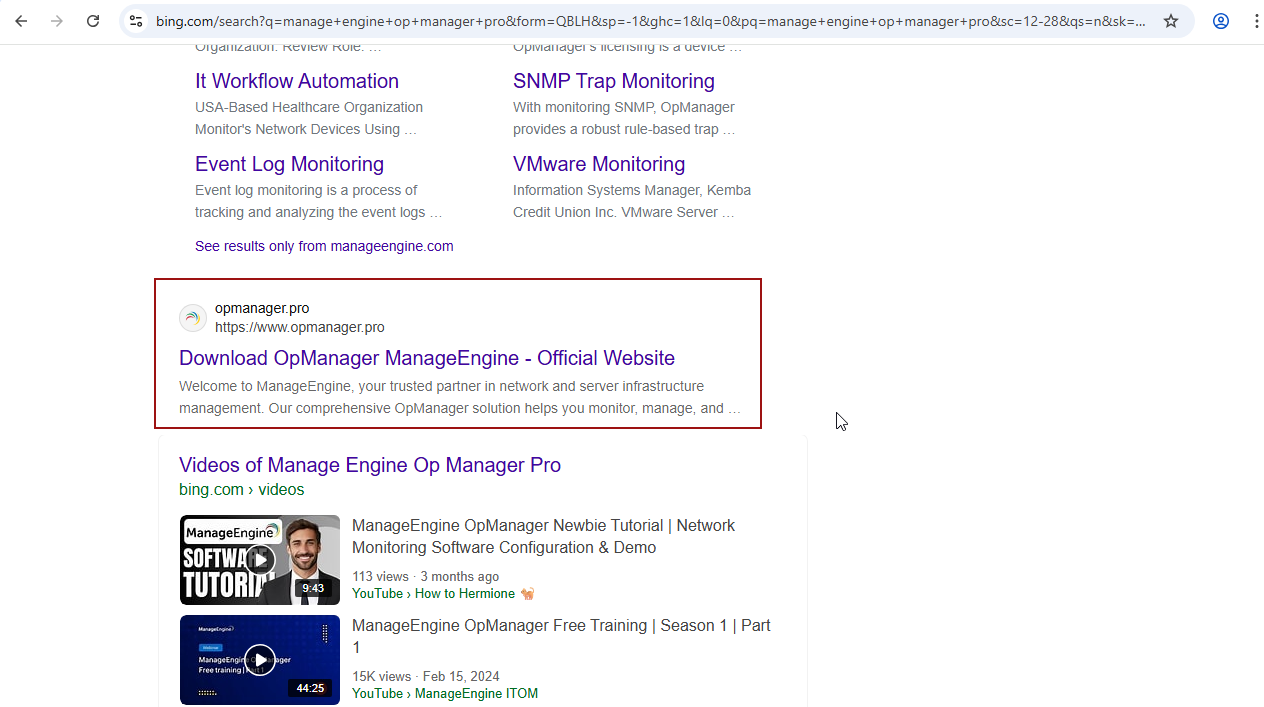The image size is (1264, 707).
Task: Click the browser back arrow
Action: (x=21, y=21)
